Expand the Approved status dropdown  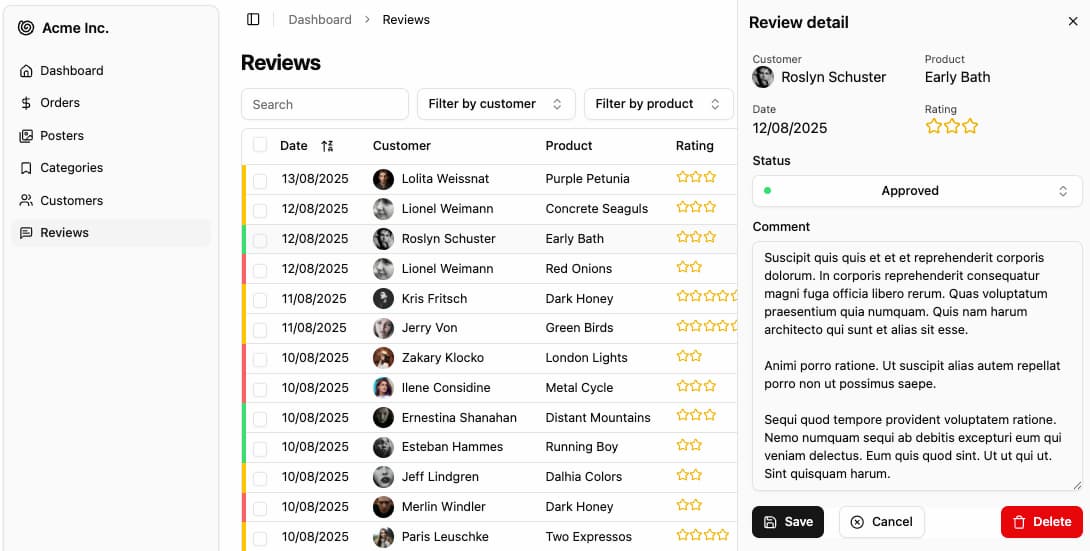(917, 191)
